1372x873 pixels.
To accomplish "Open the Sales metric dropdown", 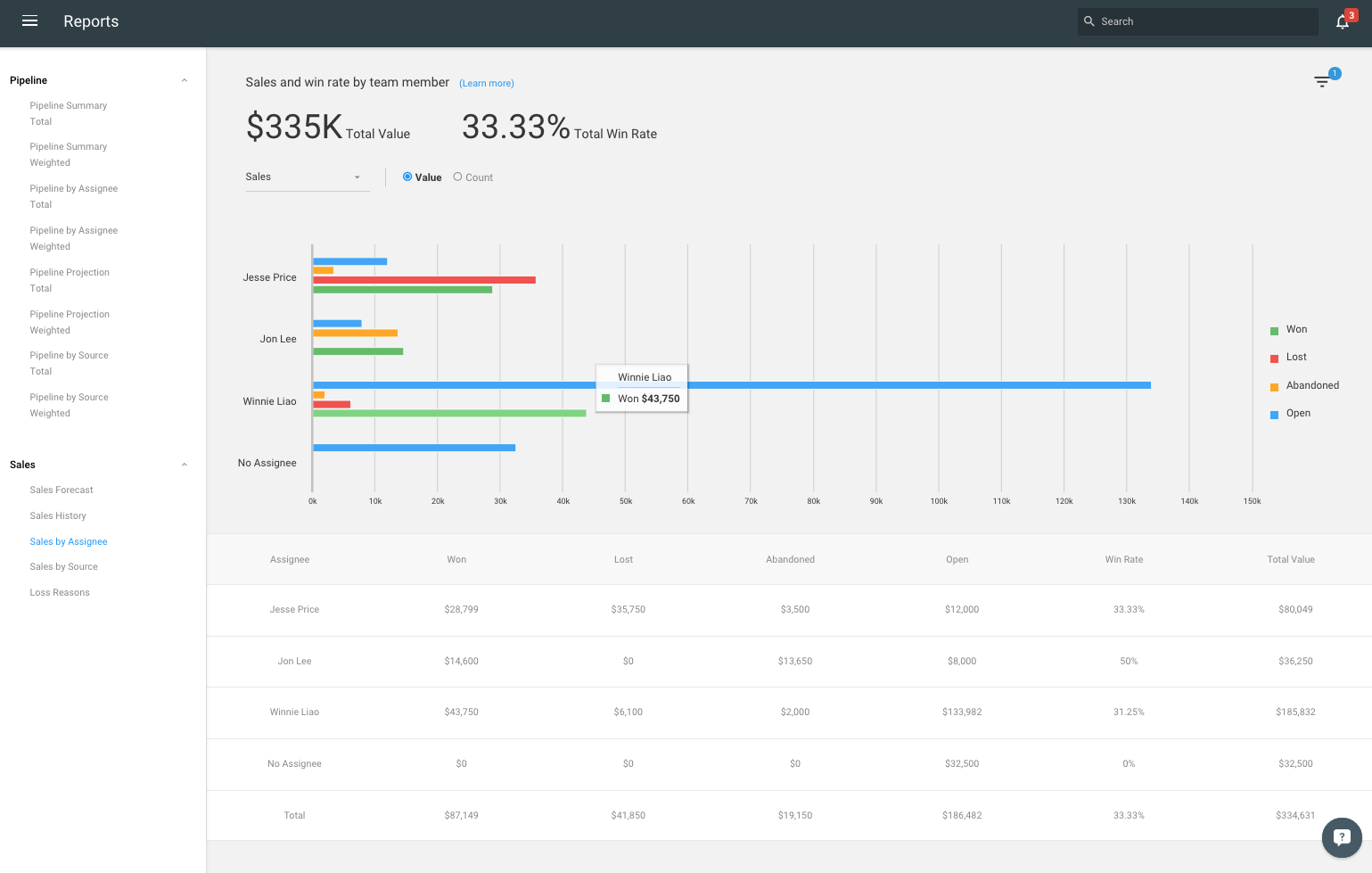I will 306,177.
